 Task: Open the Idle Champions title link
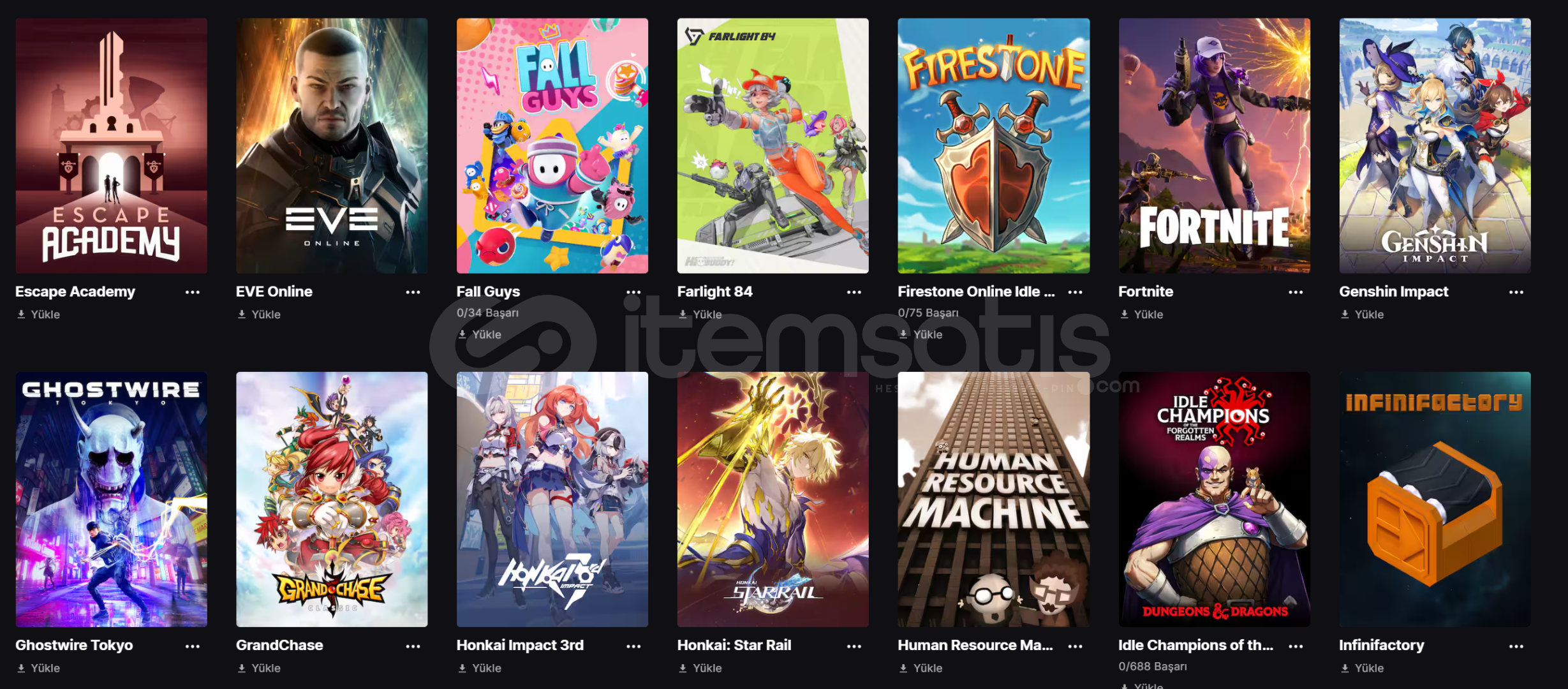pyautogui.click(x=1195, y=645)
